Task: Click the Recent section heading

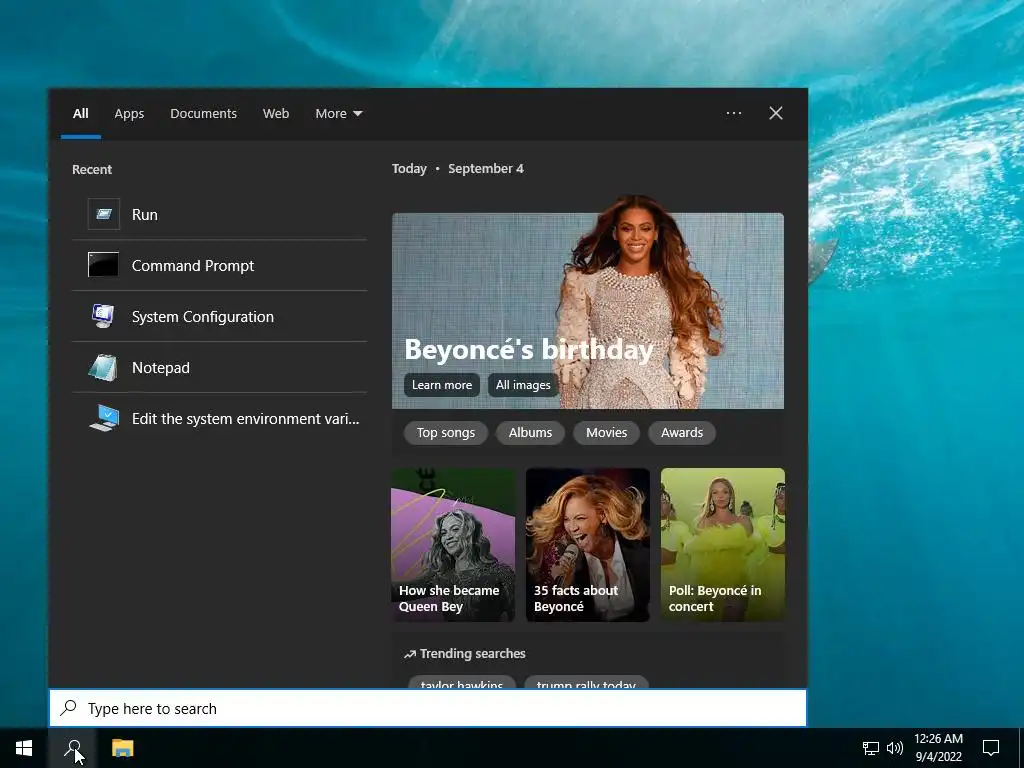Action: [x=91, y=169]
